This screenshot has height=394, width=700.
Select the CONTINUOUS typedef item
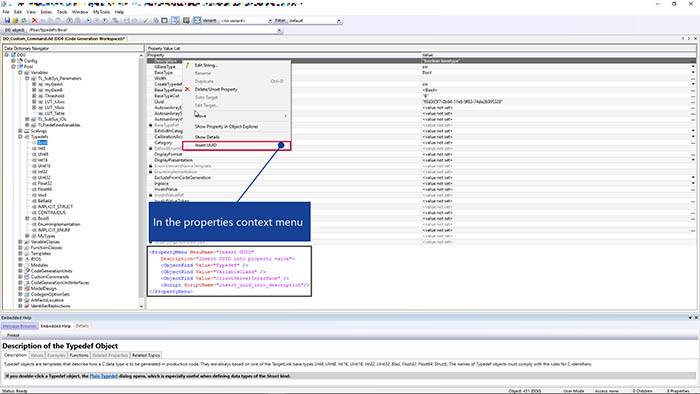click(52, 212)
